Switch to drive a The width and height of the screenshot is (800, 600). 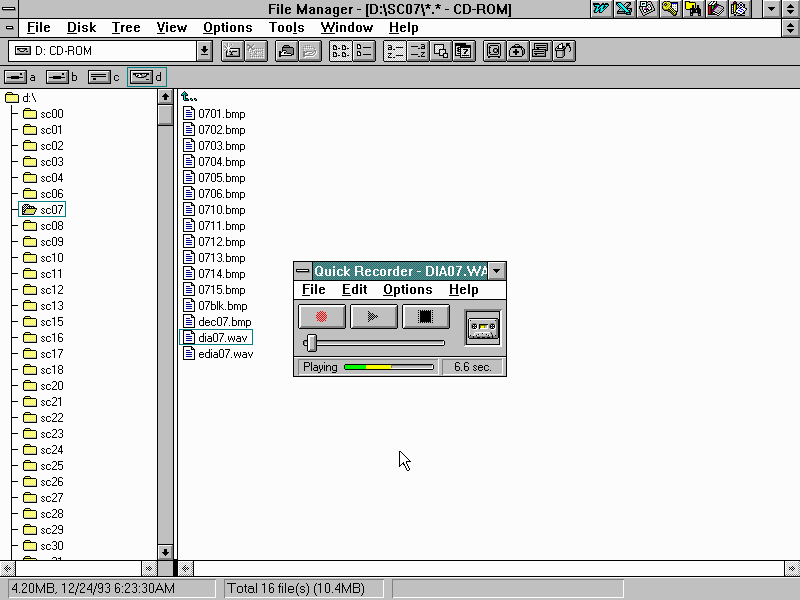coord(20,77)
